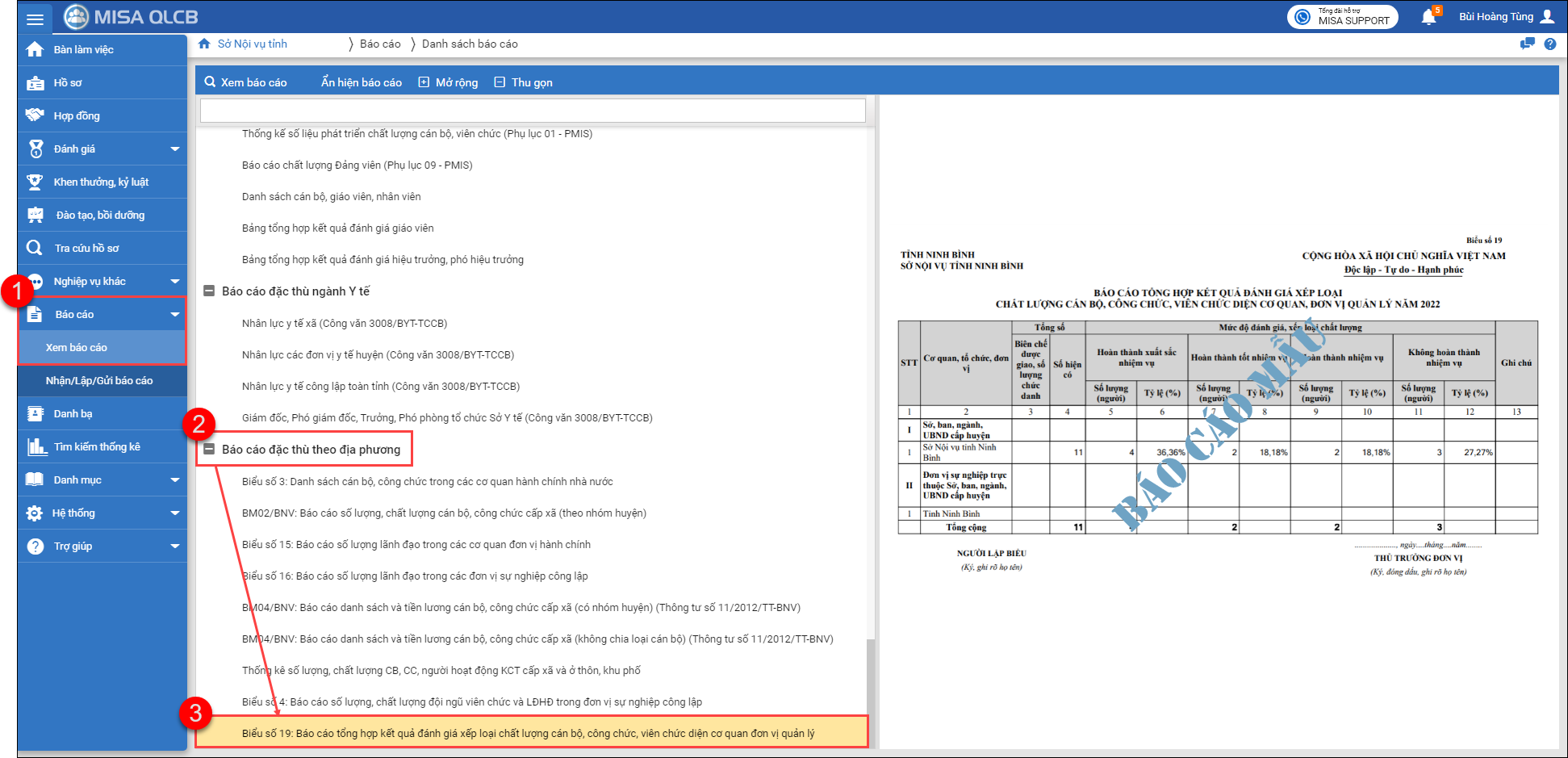Select Xem báo cáo submenu item
Viewport: 1568px width, 758px height.
[x=77, y=348]
